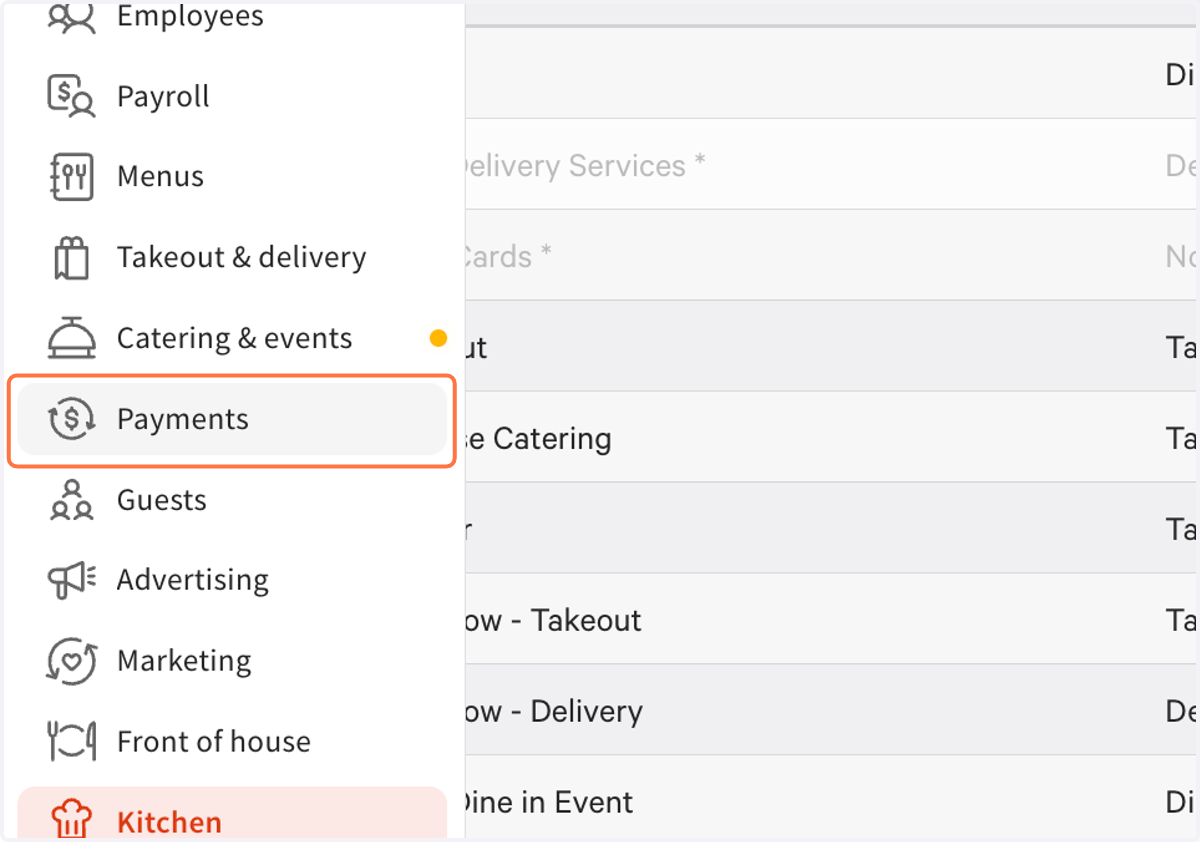
Task: Click the Catering & events cloche icon
Action: click(71, 338)
